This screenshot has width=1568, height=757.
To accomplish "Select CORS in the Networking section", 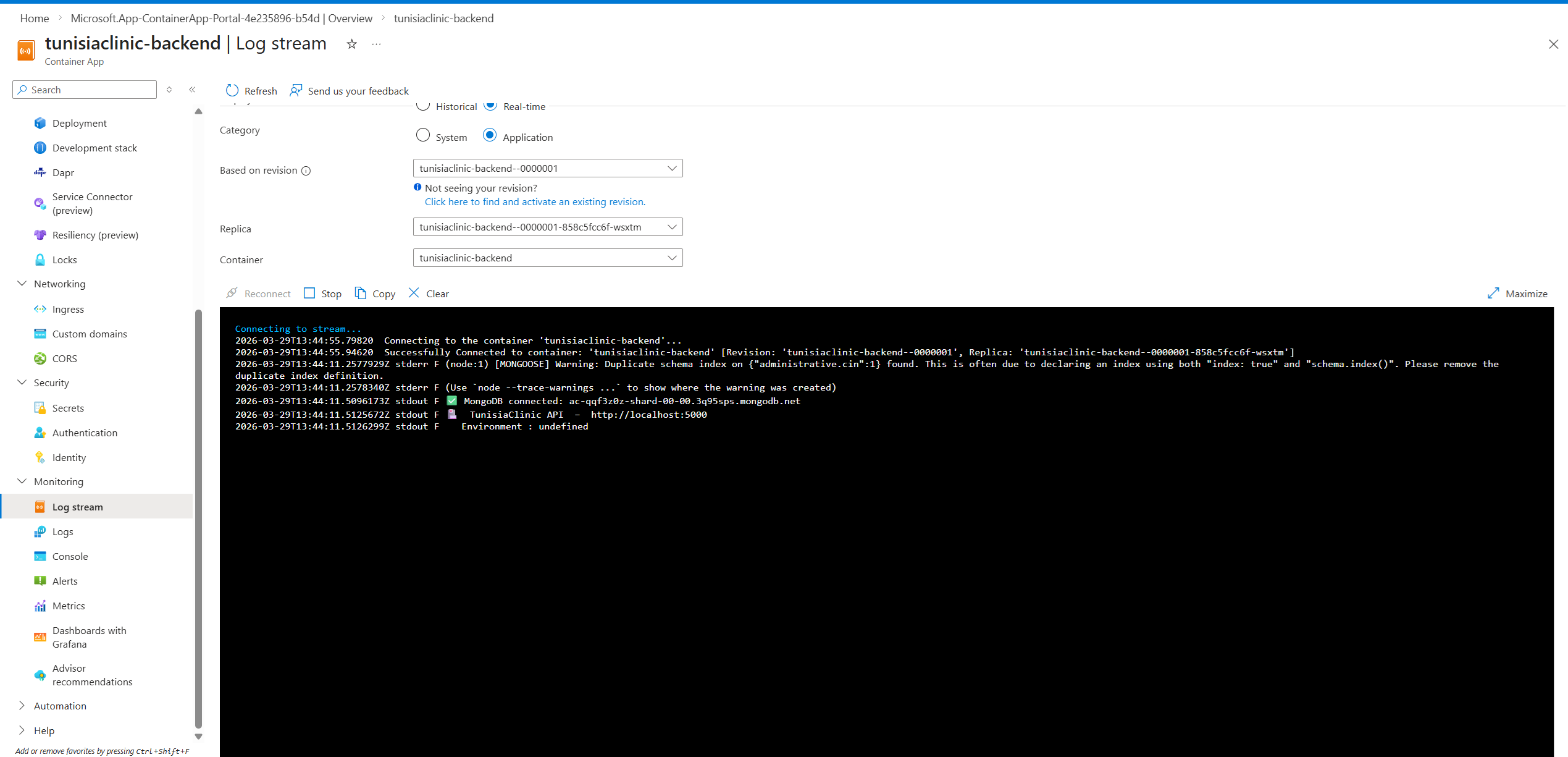I will (64, 358).
